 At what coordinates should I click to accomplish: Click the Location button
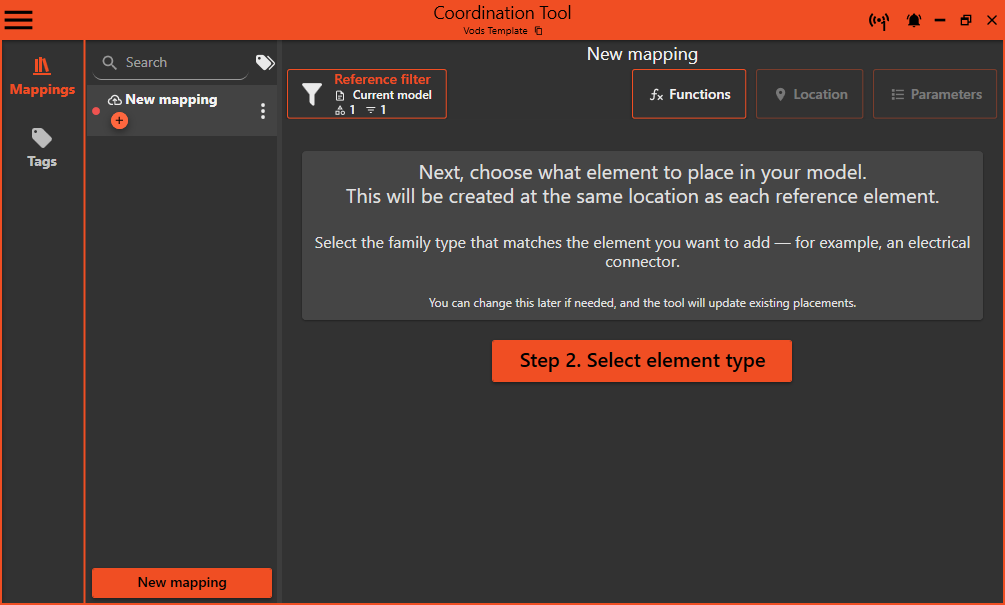(x=809, y=94)
